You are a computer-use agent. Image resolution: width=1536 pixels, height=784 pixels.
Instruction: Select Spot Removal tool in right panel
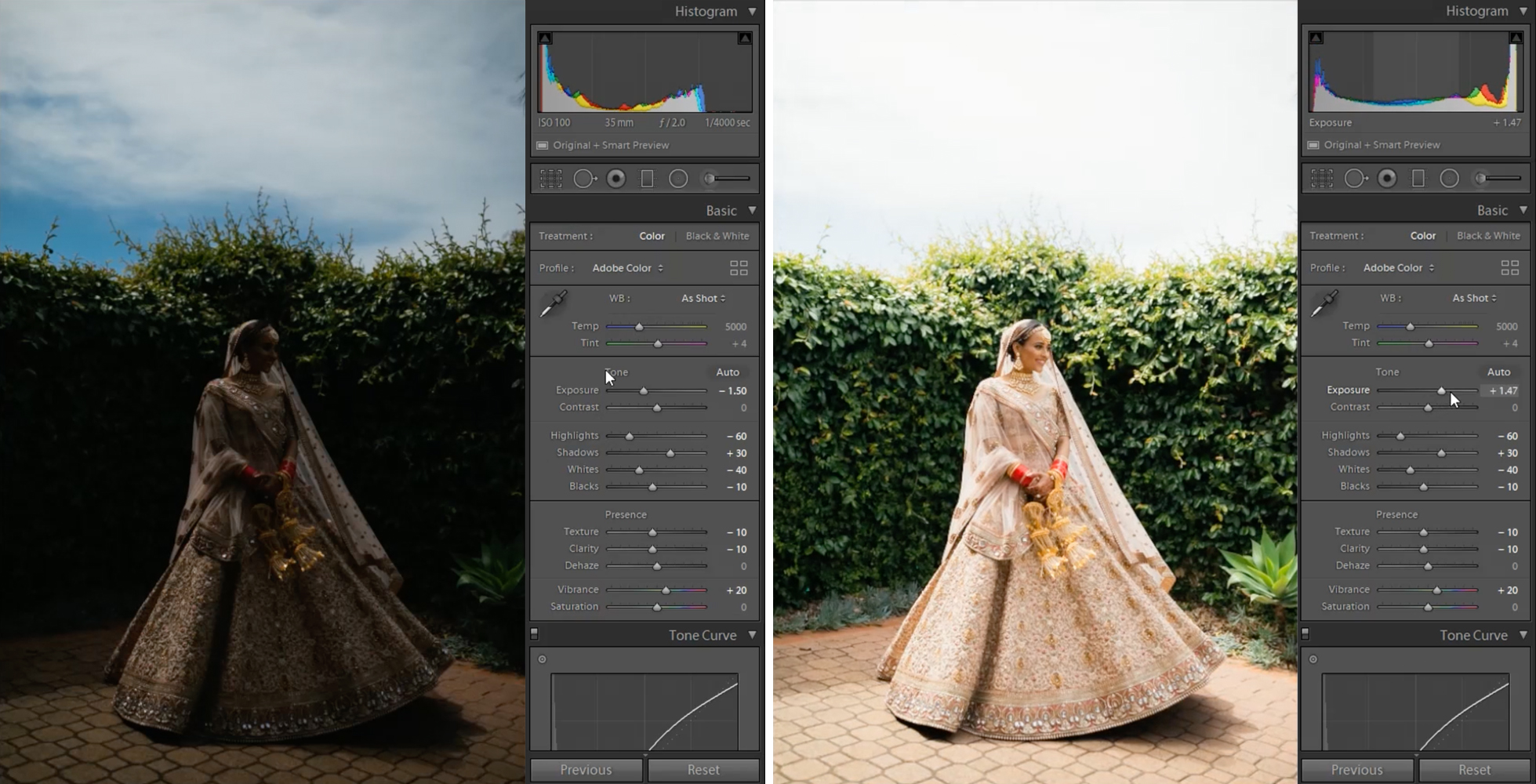pos(1356,179)
